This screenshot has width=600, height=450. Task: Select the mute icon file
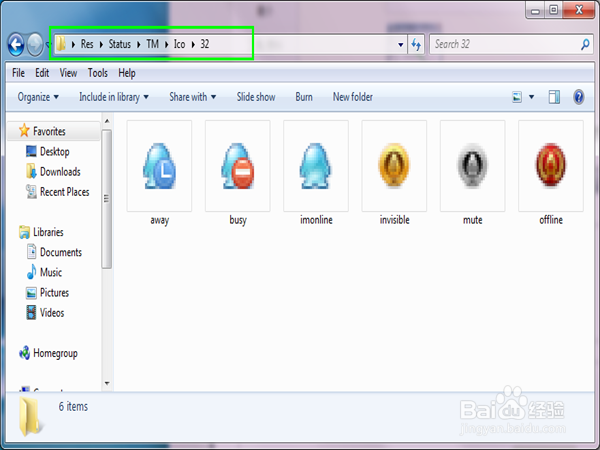(x=473, y=166)
